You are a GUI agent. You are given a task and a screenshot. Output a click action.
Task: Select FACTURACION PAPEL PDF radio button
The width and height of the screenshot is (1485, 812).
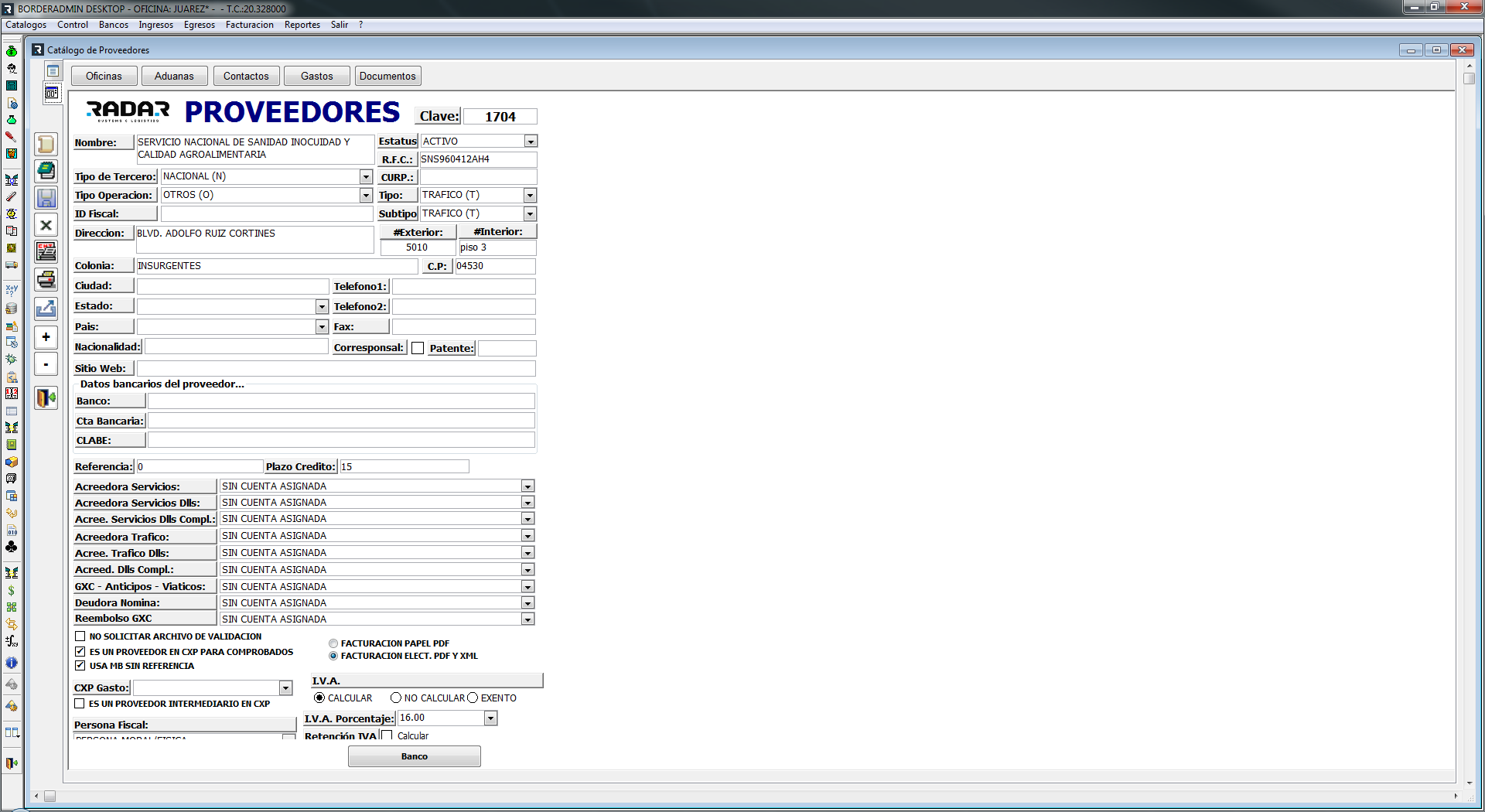333,643
